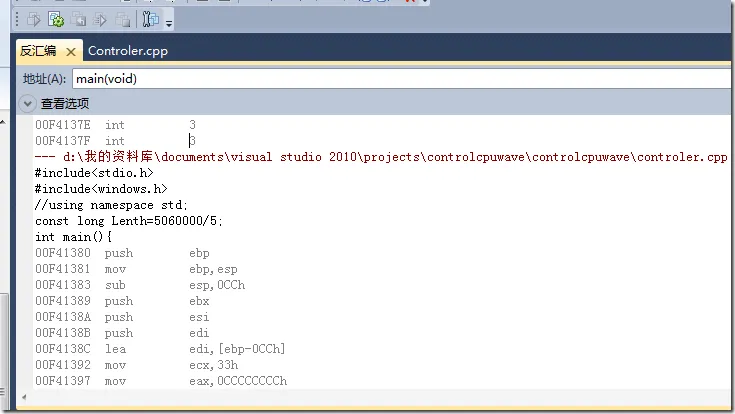Click operand eax,0CCCCCCCCh
The height and width of the screenshot is (414, 735).
238,381
